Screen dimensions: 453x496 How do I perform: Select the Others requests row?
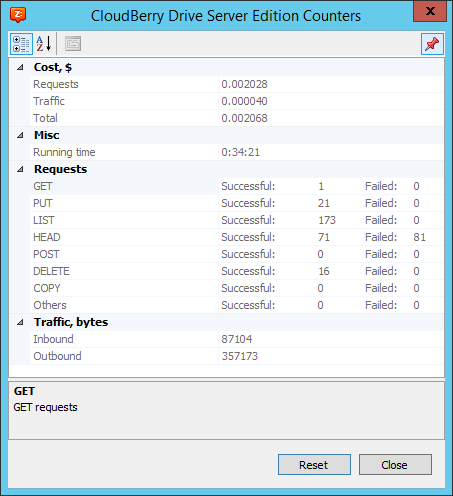[x=236, y=305]
